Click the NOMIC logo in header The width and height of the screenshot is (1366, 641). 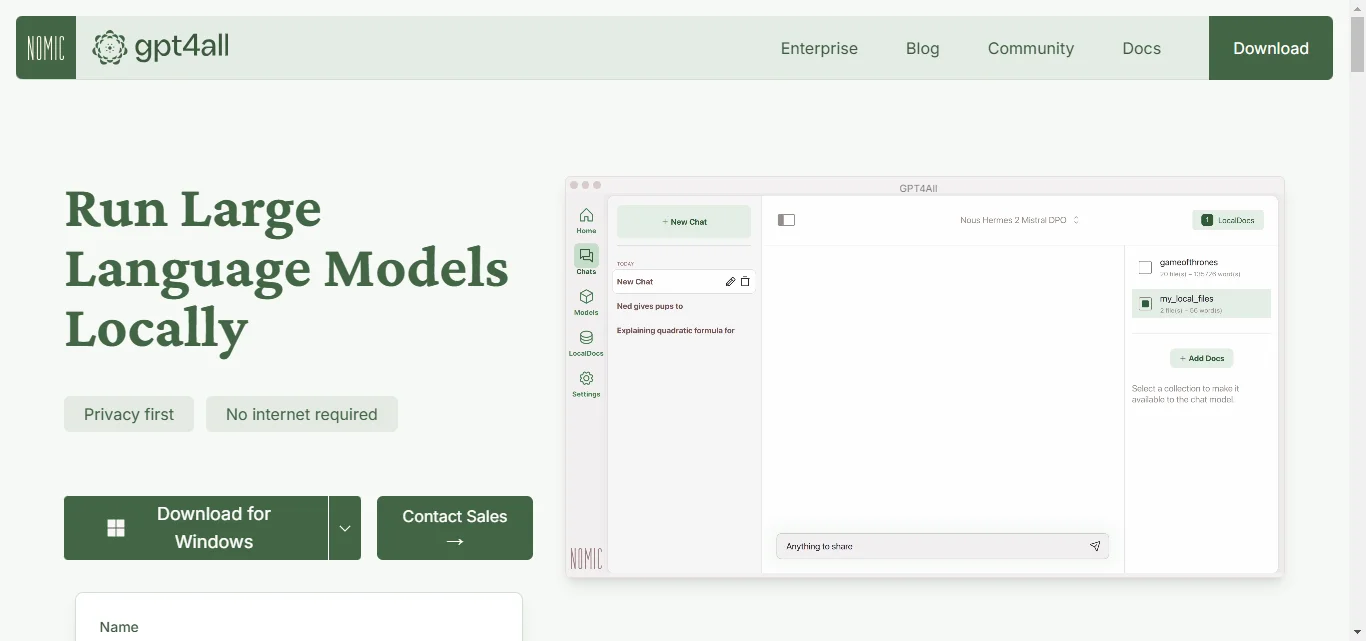tap(46, 48)
